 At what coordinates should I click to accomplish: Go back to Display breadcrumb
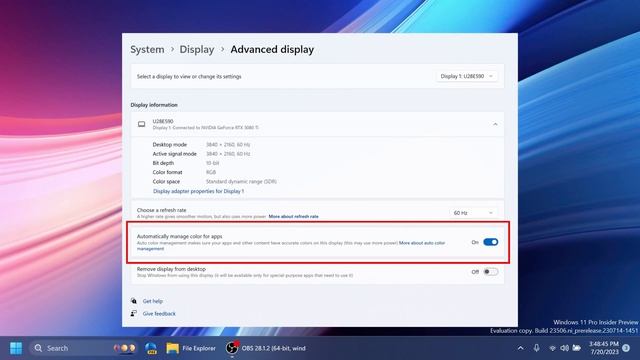197,49
